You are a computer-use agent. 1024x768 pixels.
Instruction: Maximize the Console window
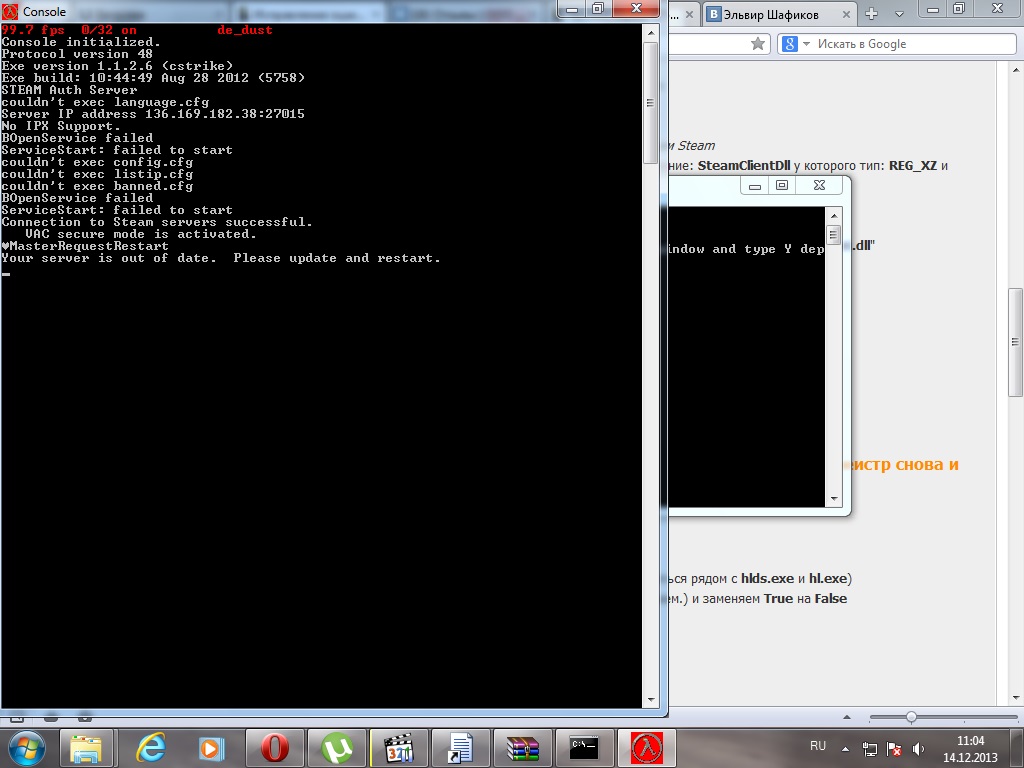pyautogui.click(x=598, y=8)
